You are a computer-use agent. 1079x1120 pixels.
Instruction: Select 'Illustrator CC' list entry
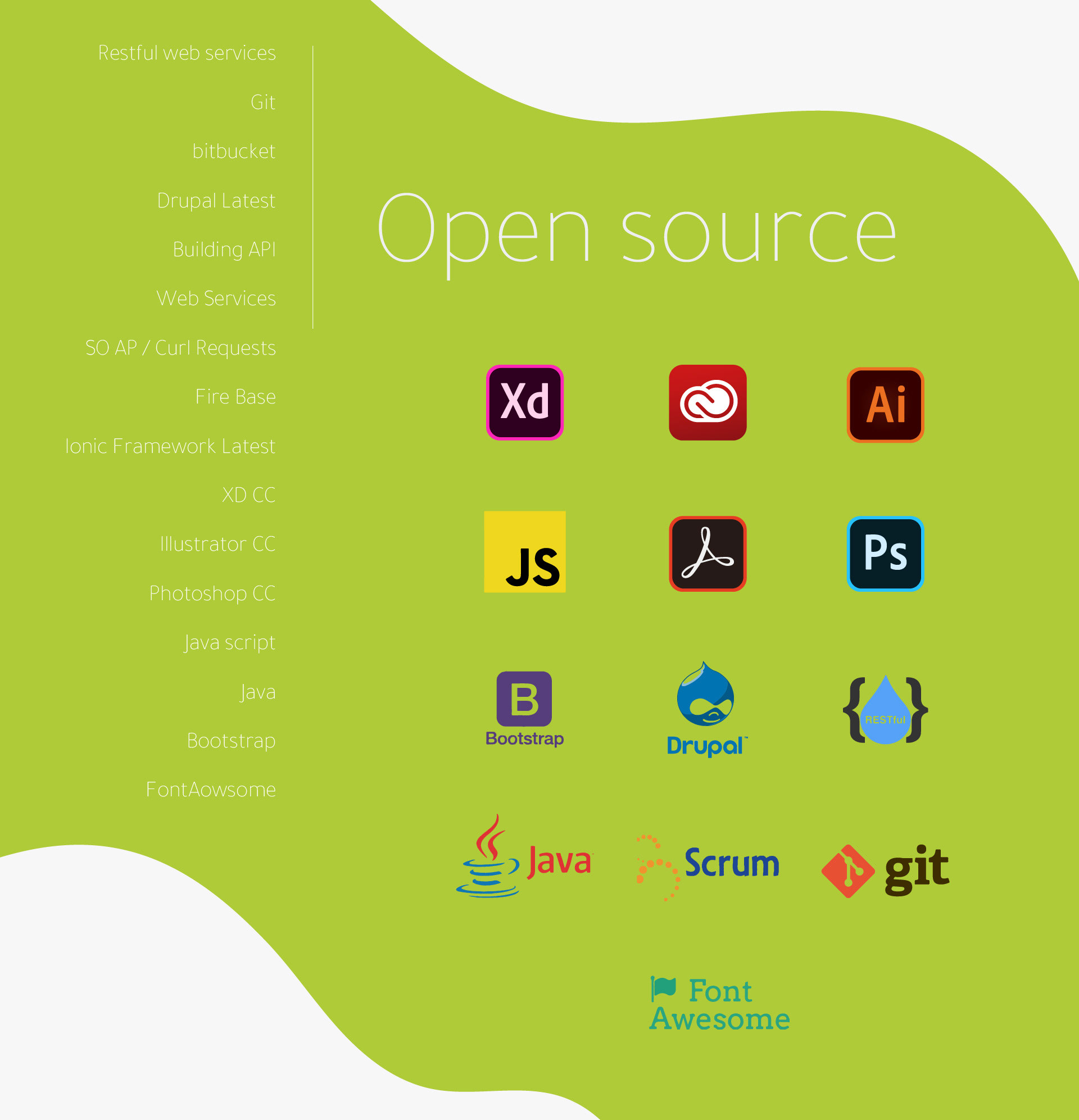coord(217,544)
